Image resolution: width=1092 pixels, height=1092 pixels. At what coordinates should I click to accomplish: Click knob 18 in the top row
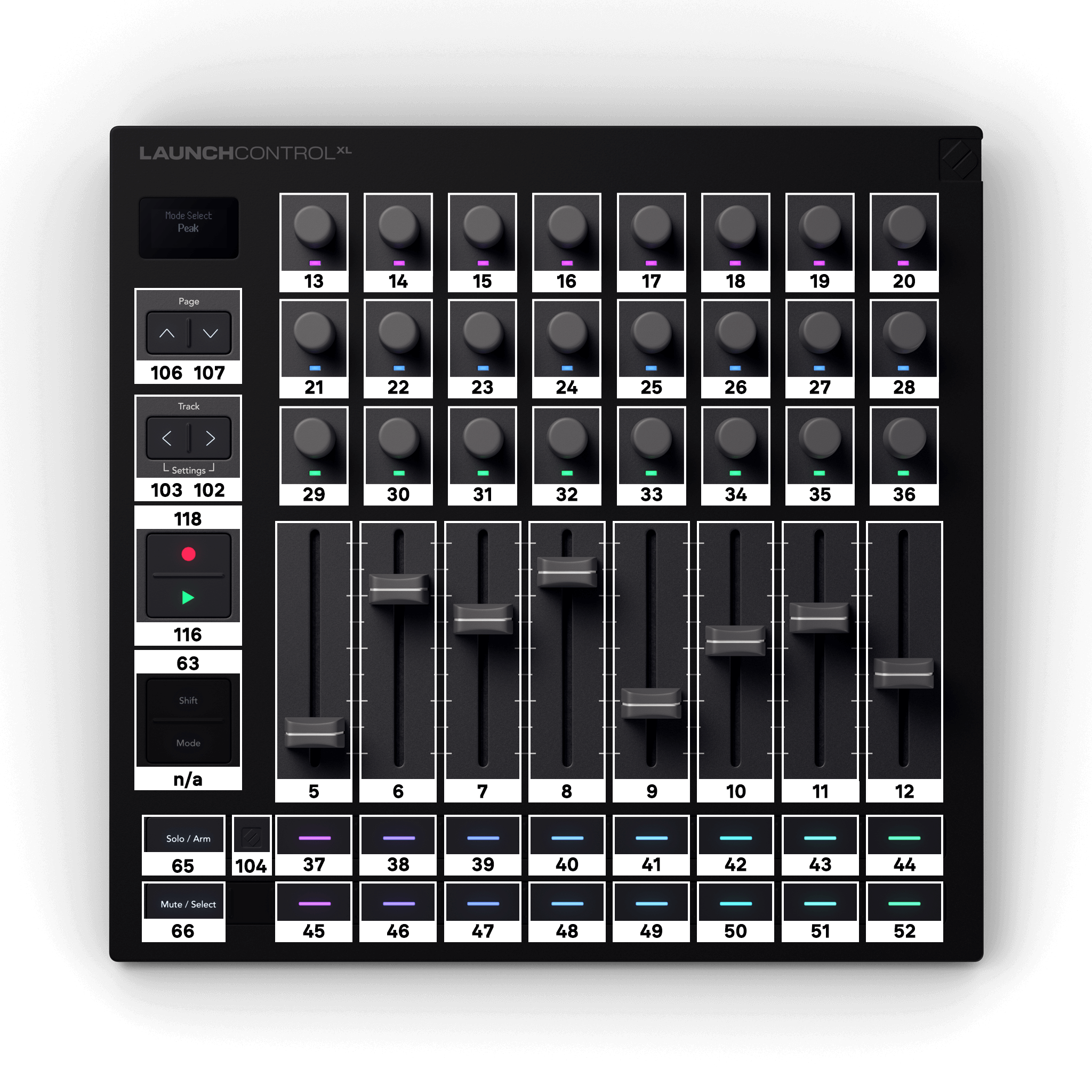(x=735, y=226)
